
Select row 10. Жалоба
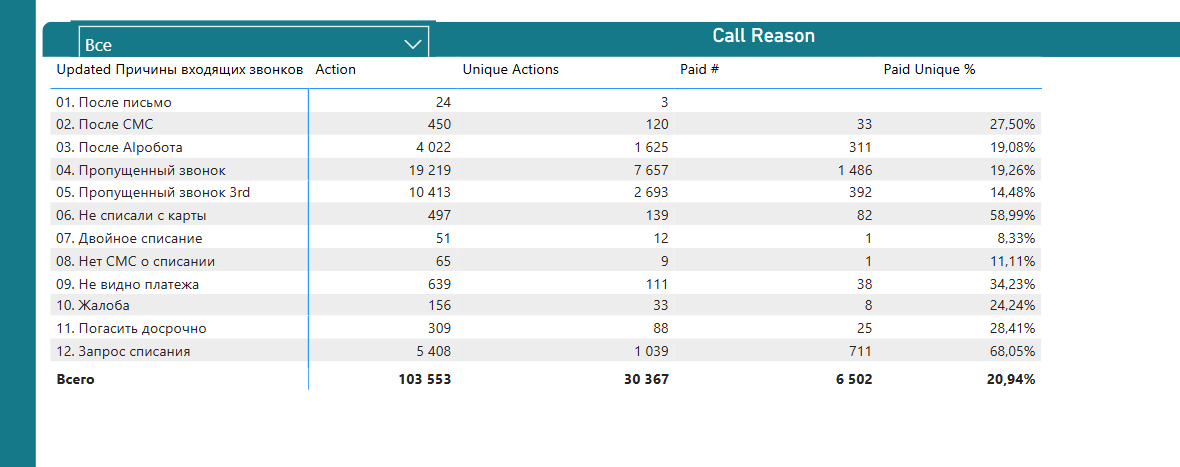tap(546, 305)
